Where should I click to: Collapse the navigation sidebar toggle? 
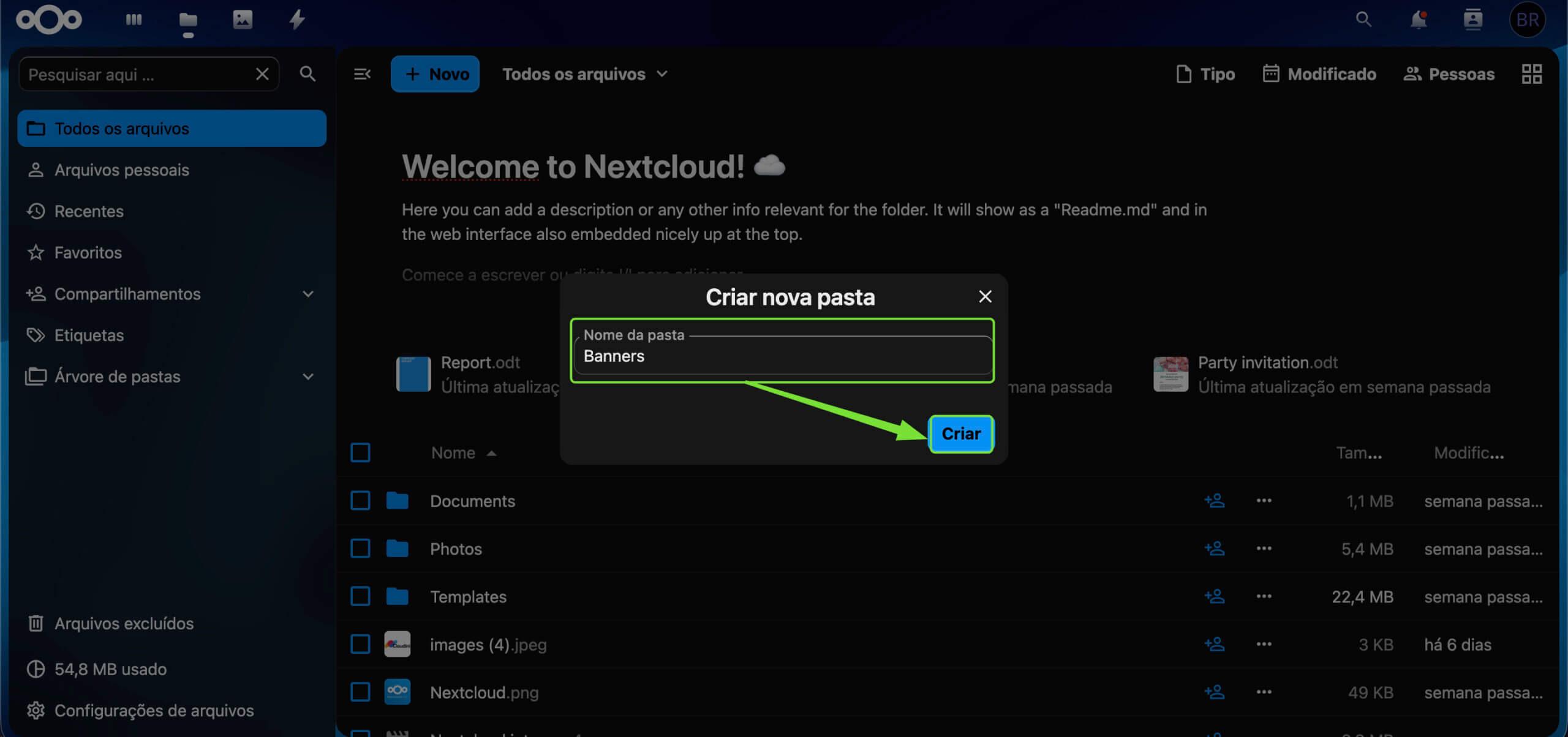(x=362, y=74)
